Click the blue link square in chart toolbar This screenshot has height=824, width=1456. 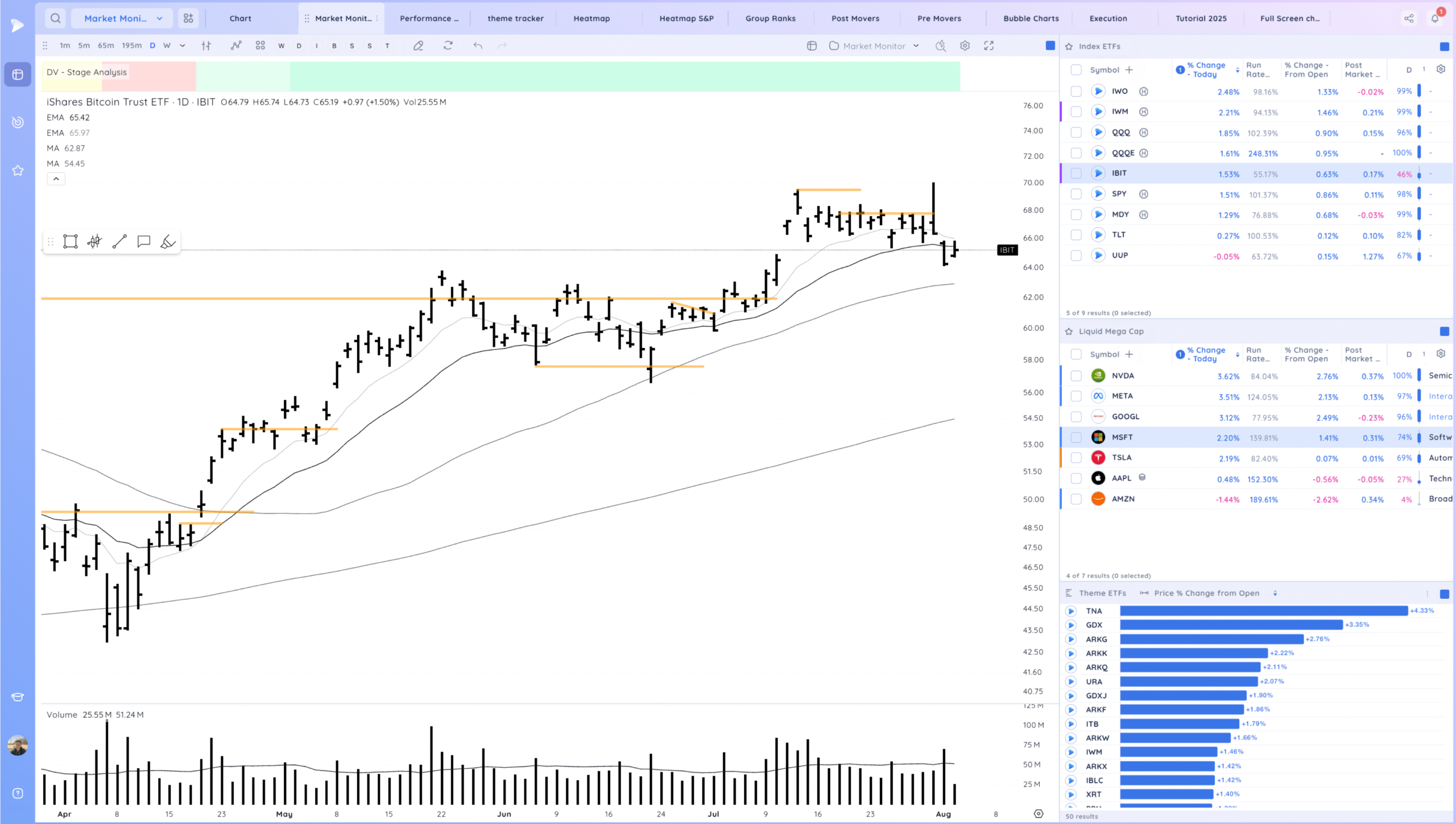tap(1050, 45)
